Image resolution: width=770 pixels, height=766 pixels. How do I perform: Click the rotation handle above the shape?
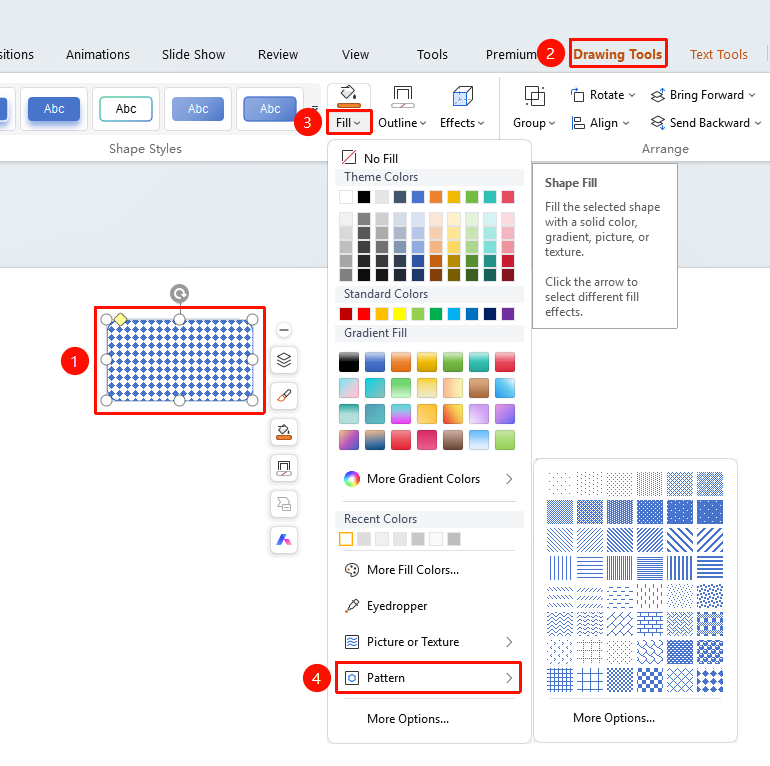180,294
